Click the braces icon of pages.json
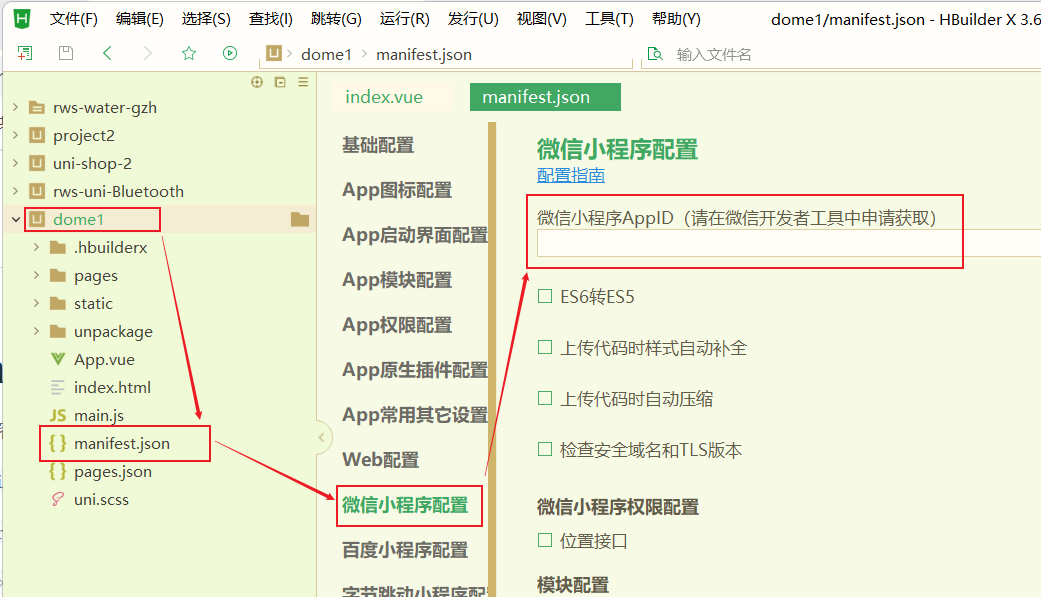Screen dimensions: 1041x597 click(x=58, y=471)
